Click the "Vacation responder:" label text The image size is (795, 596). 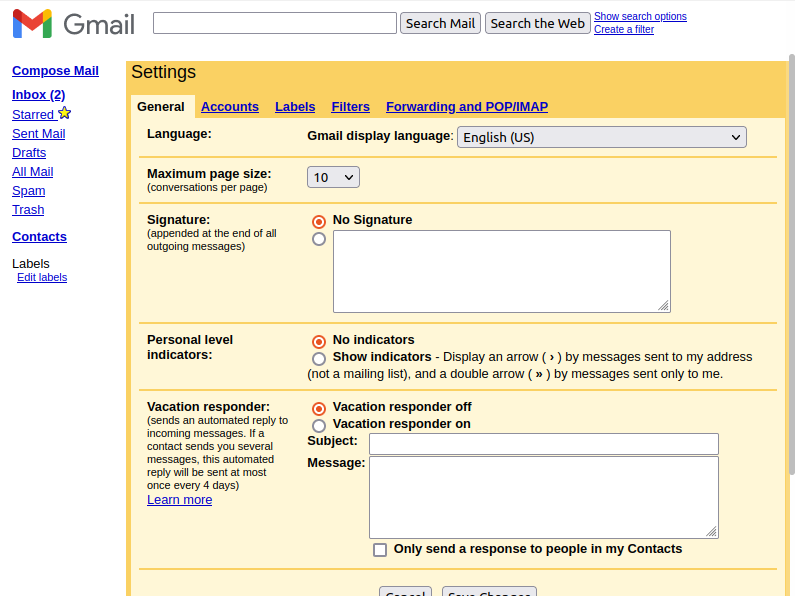[208, 407]
